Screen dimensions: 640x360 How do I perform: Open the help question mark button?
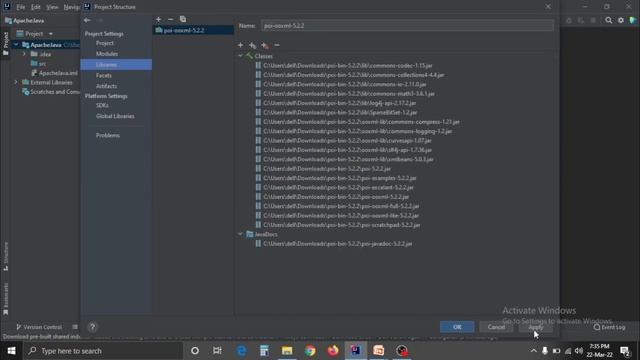coord(93,327)
